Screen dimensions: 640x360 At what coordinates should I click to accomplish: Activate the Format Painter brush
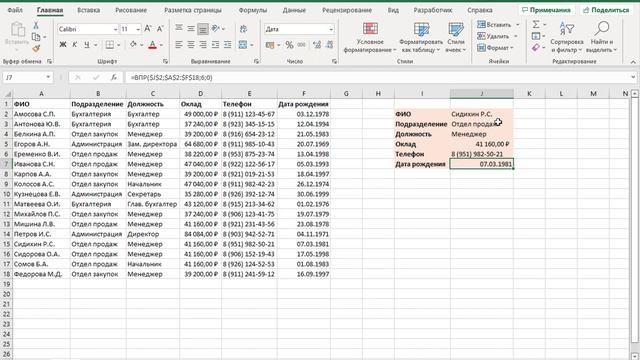[36, 48]
